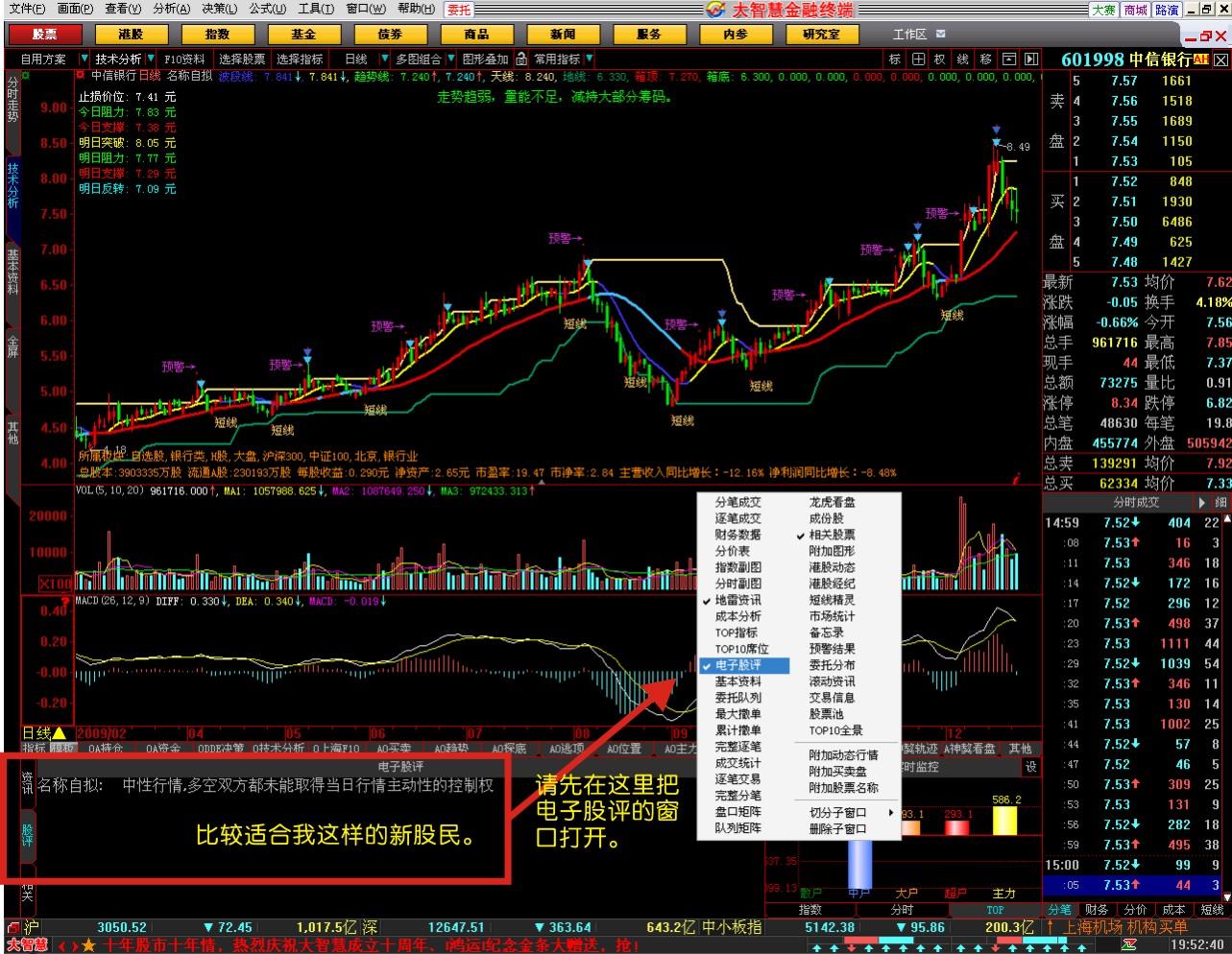Viewport: 1232px width, 954px height.
Task: Click the 删除子窗口 menu entry
Action: pos(839,828)
